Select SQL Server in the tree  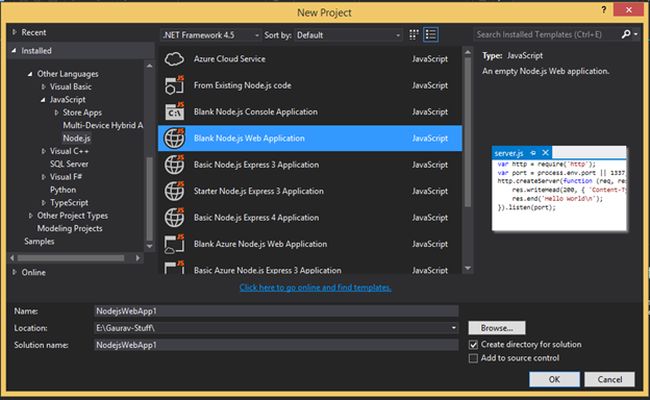(69, 164)
